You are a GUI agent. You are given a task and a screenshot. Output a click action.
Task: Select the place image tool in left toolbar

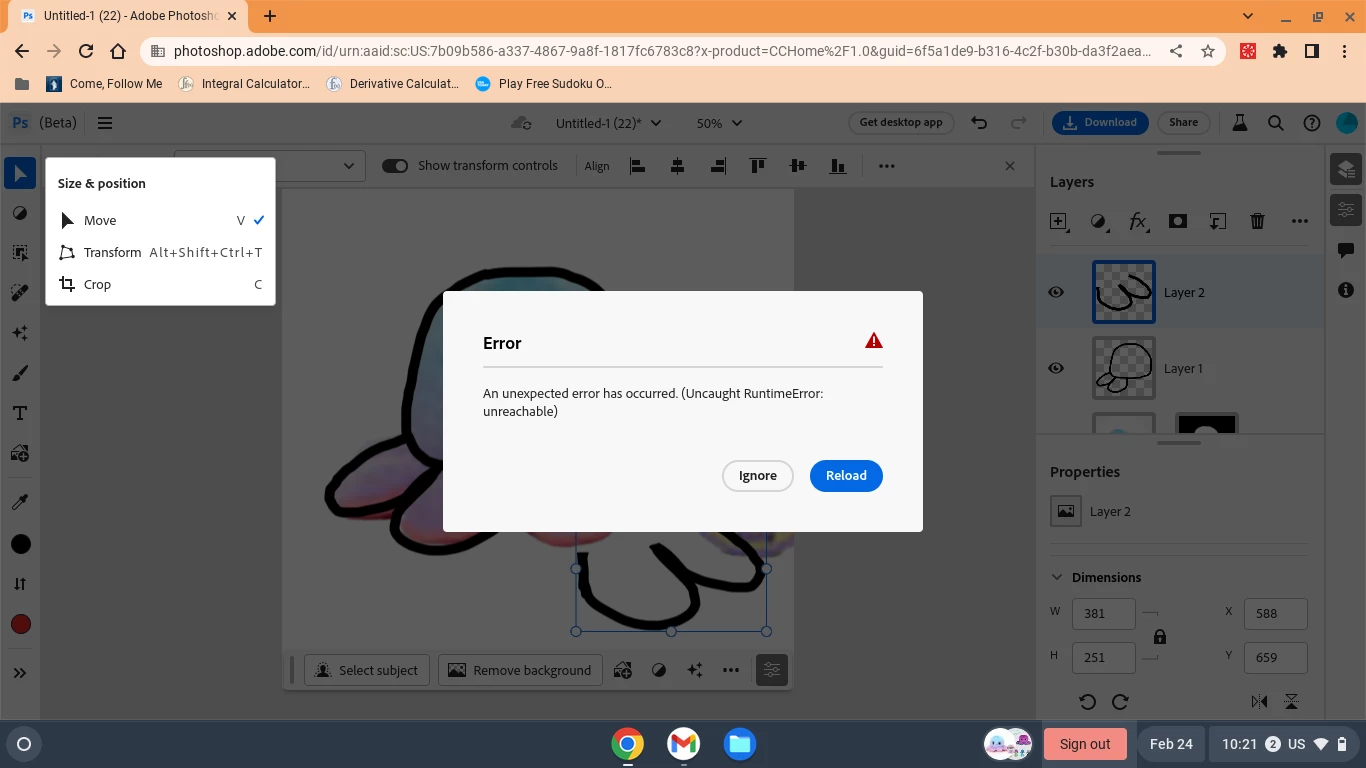pos(20,453)
